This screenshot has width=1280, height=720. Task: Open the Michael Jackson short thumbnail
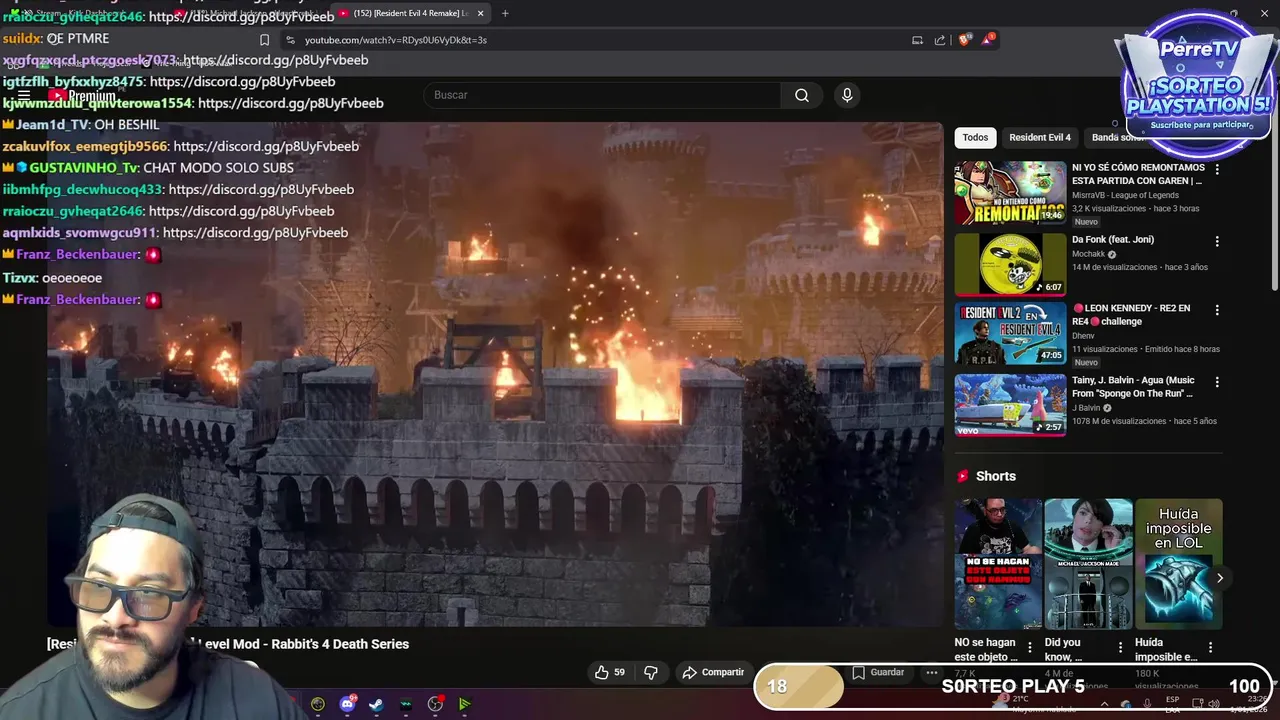[x=1088, y=564]
